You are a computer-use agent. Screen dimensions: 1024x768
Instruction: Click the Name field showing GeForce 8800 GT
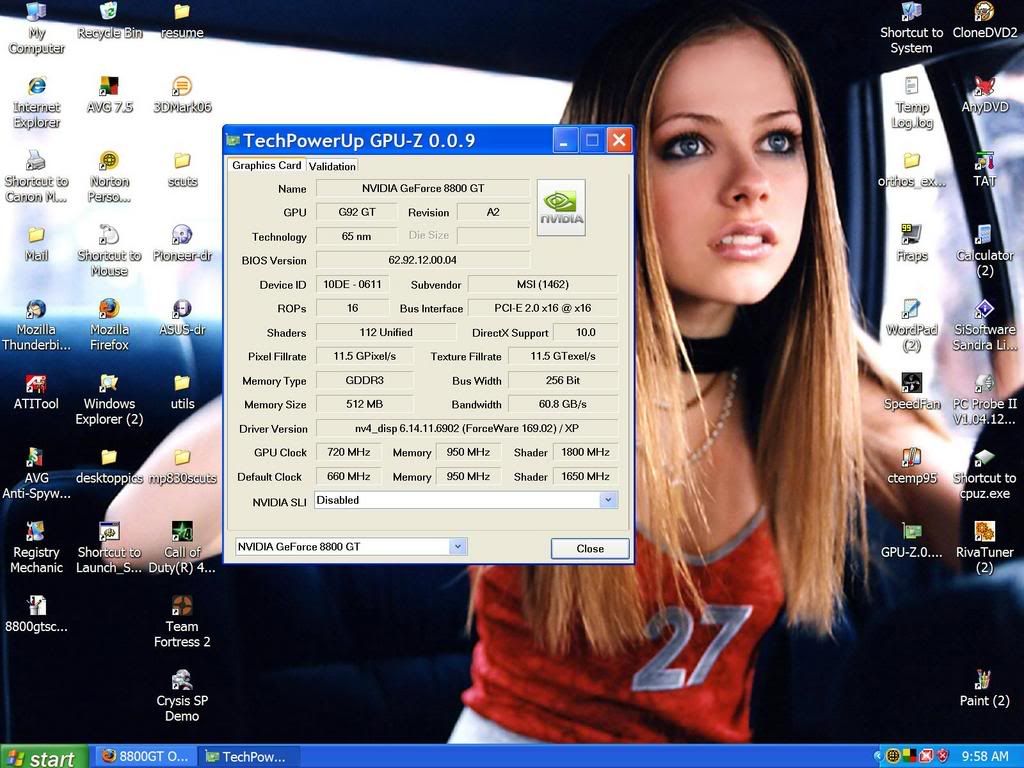point(423,188)
